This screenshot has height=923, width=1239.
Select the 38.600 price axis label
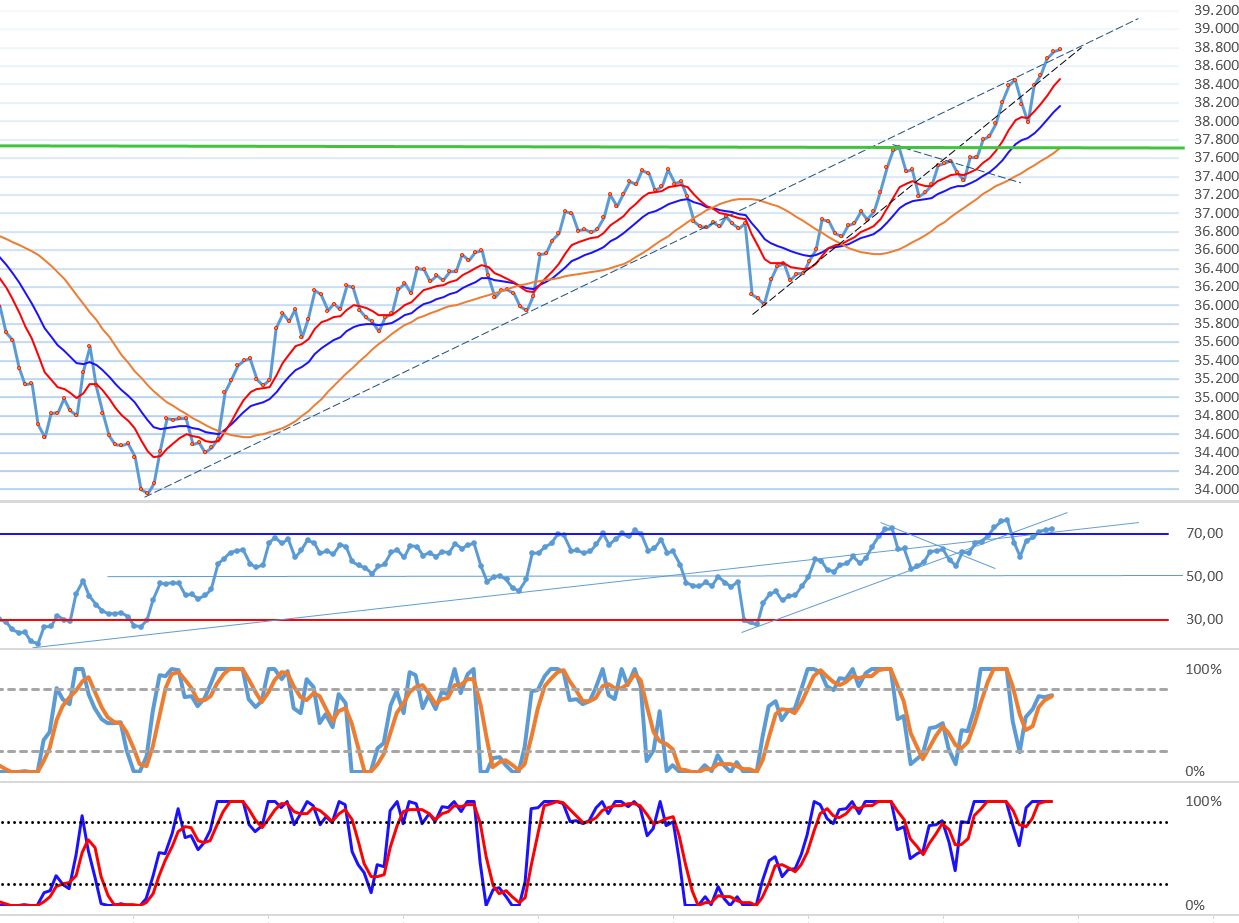pyautogui.click(x=1218, y=66)
